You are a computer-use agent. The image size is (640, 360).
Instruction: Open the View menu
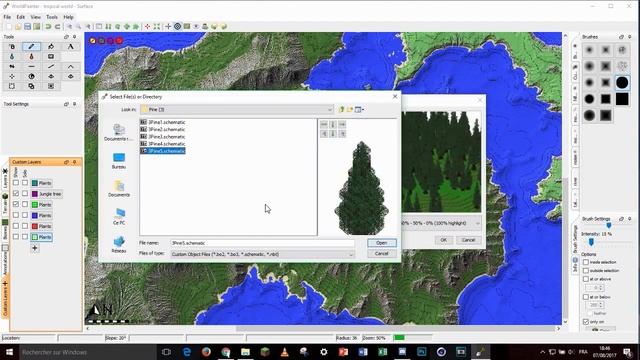coord(36,17)
